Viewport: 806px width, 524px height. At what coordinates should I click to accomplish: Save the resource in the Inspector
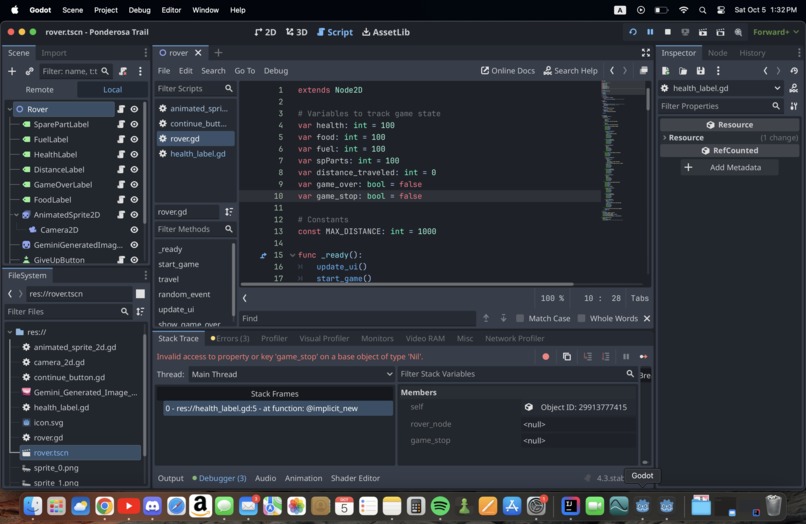(x=700, y=71)
